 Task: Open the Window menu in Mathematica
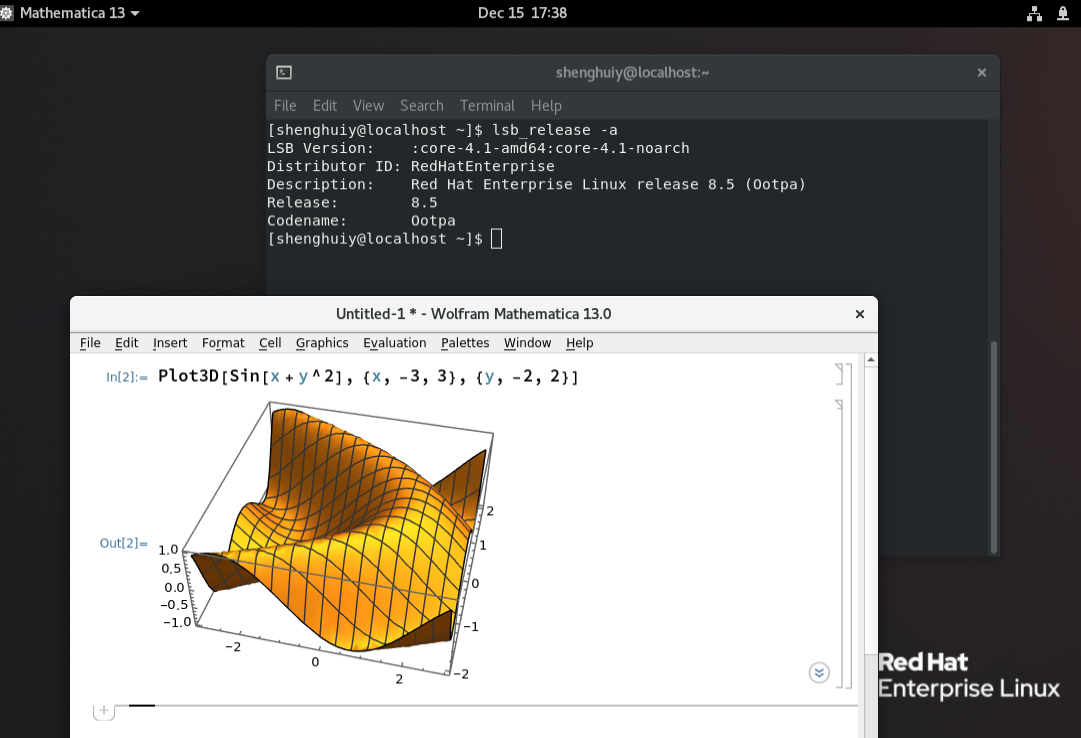click(527, 343)
